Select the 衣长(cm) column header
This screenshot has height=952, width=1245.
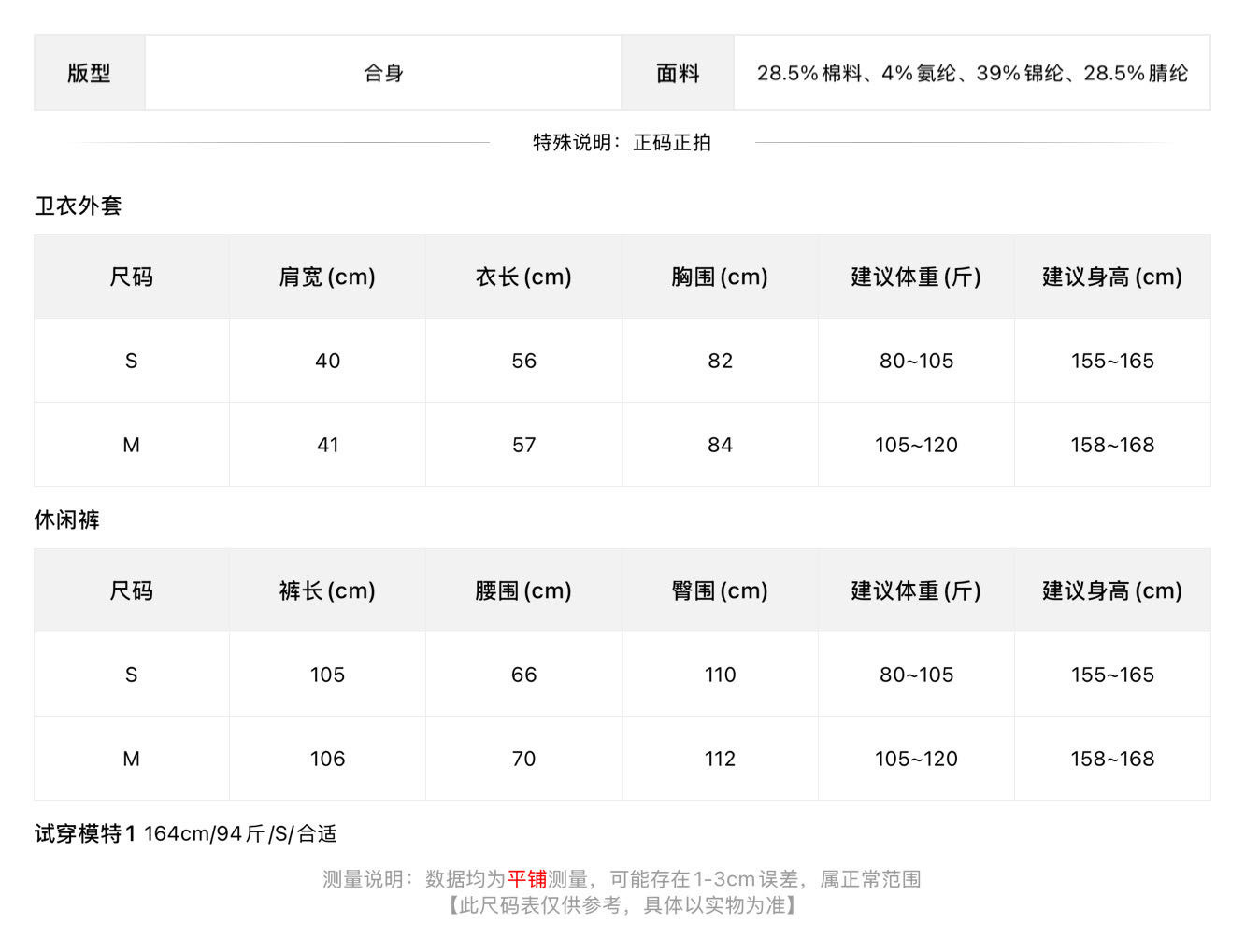(x=523, y=277)
